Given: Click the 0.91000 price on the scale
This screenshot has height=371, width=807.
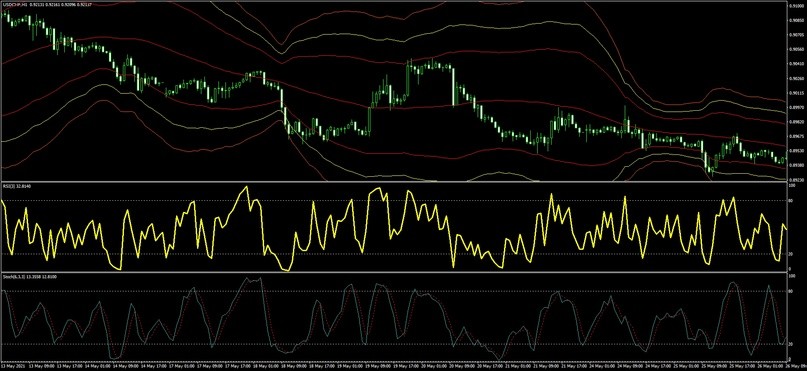Looking at the screenshot, I should (x=798, y=5).
